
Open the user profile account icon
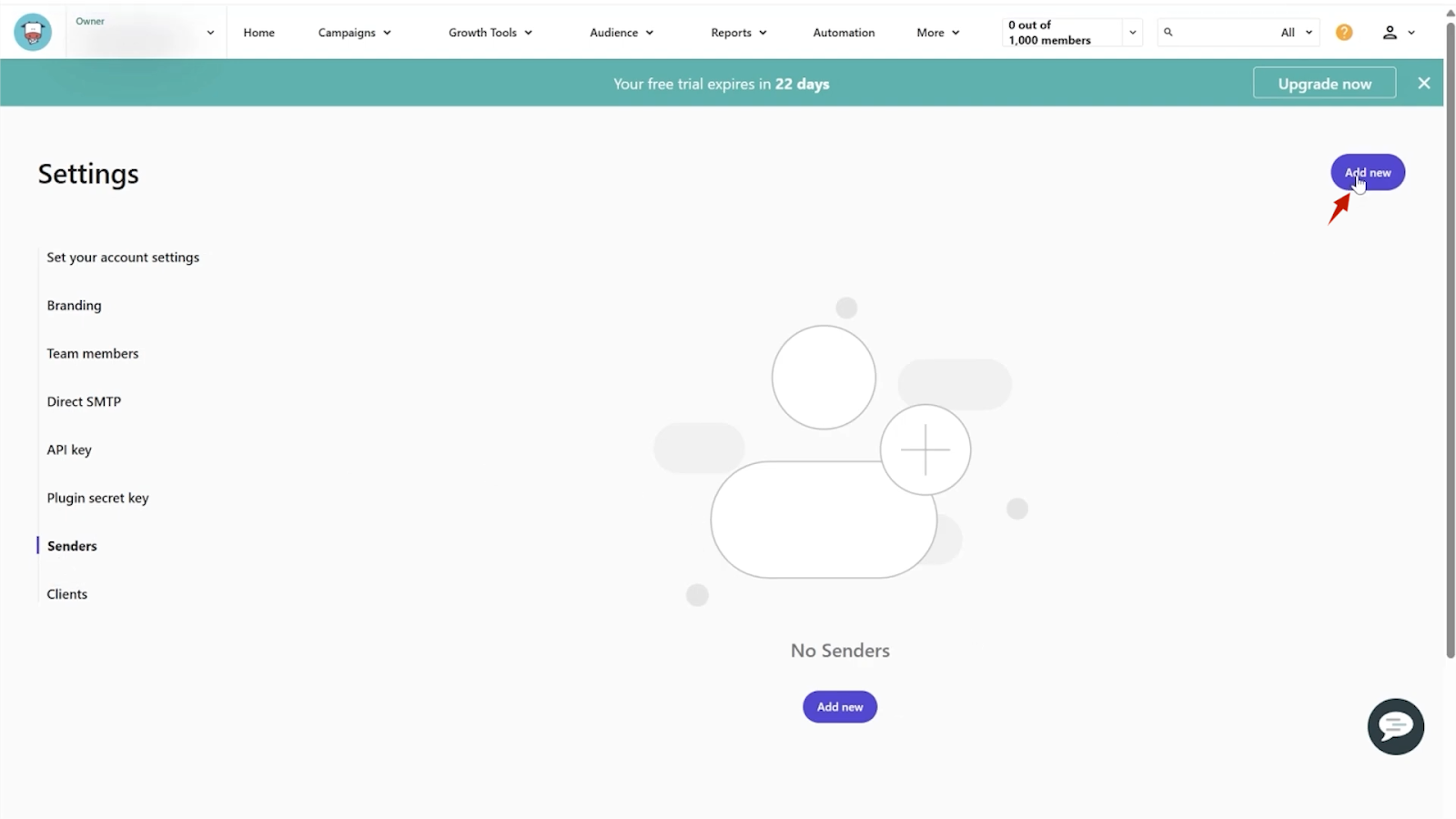[1390, 33]
